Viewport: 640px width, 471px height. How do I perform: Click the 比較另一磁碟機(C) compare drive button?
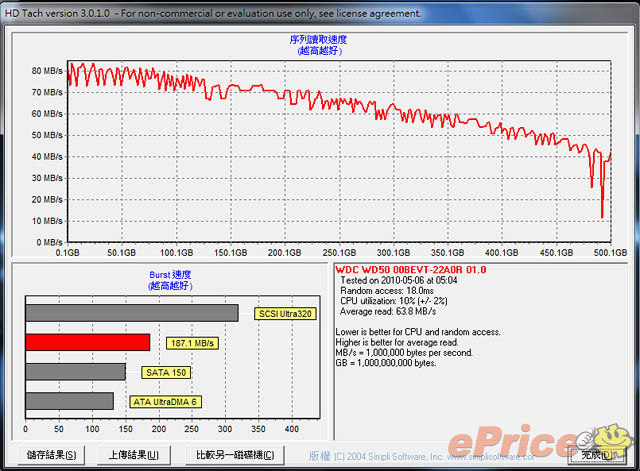coord(235,455)
